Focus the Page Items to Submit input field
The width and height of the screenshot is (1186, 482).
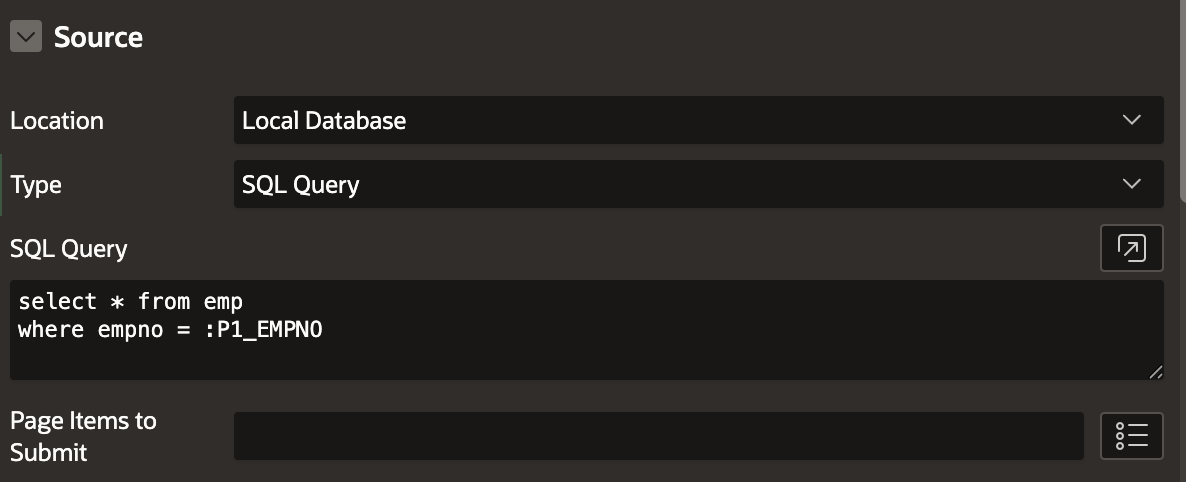[658, 436]
